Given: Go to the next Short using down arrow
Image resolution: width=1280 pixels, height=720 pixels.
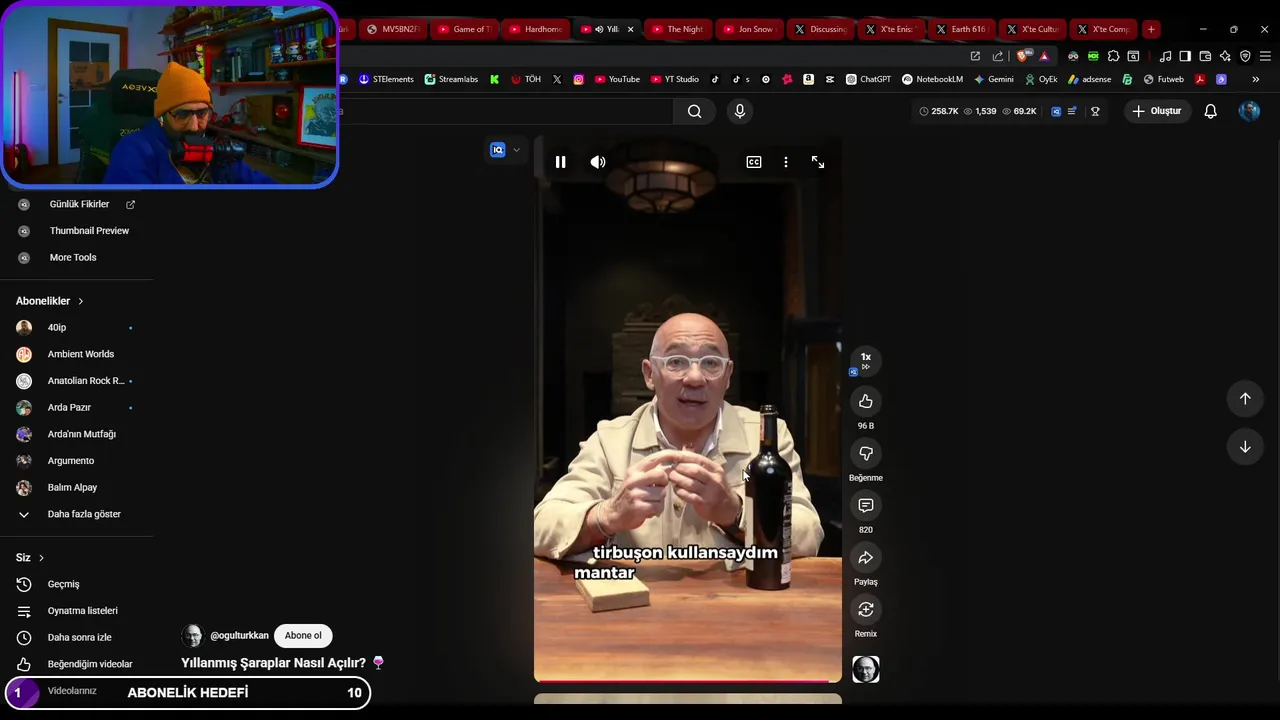Looking at the screenshot, I should (x=1245, y=447).
